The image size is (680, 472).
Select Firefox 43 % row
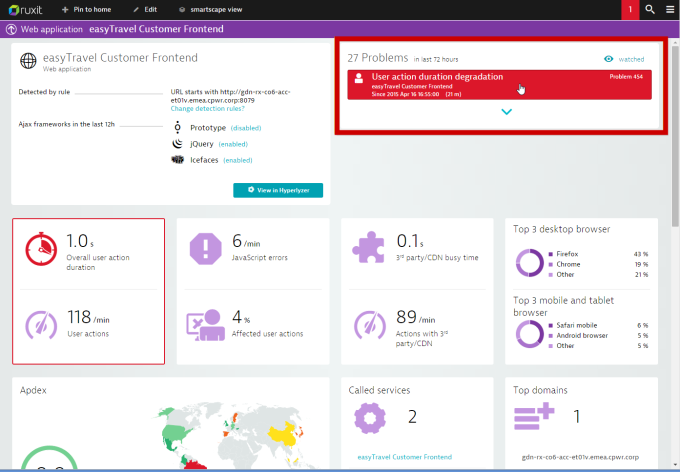click(x=598, y=254)
